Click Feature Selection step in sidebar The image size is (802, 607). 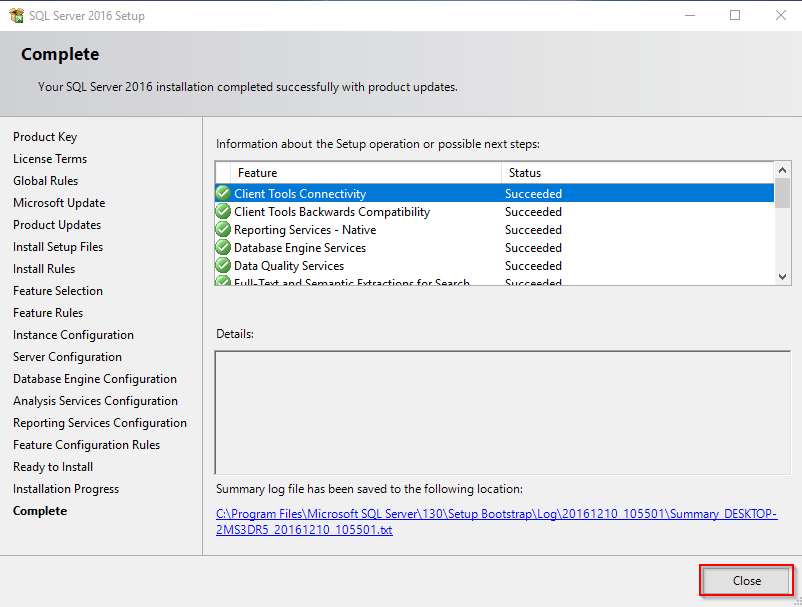point(58,290)
